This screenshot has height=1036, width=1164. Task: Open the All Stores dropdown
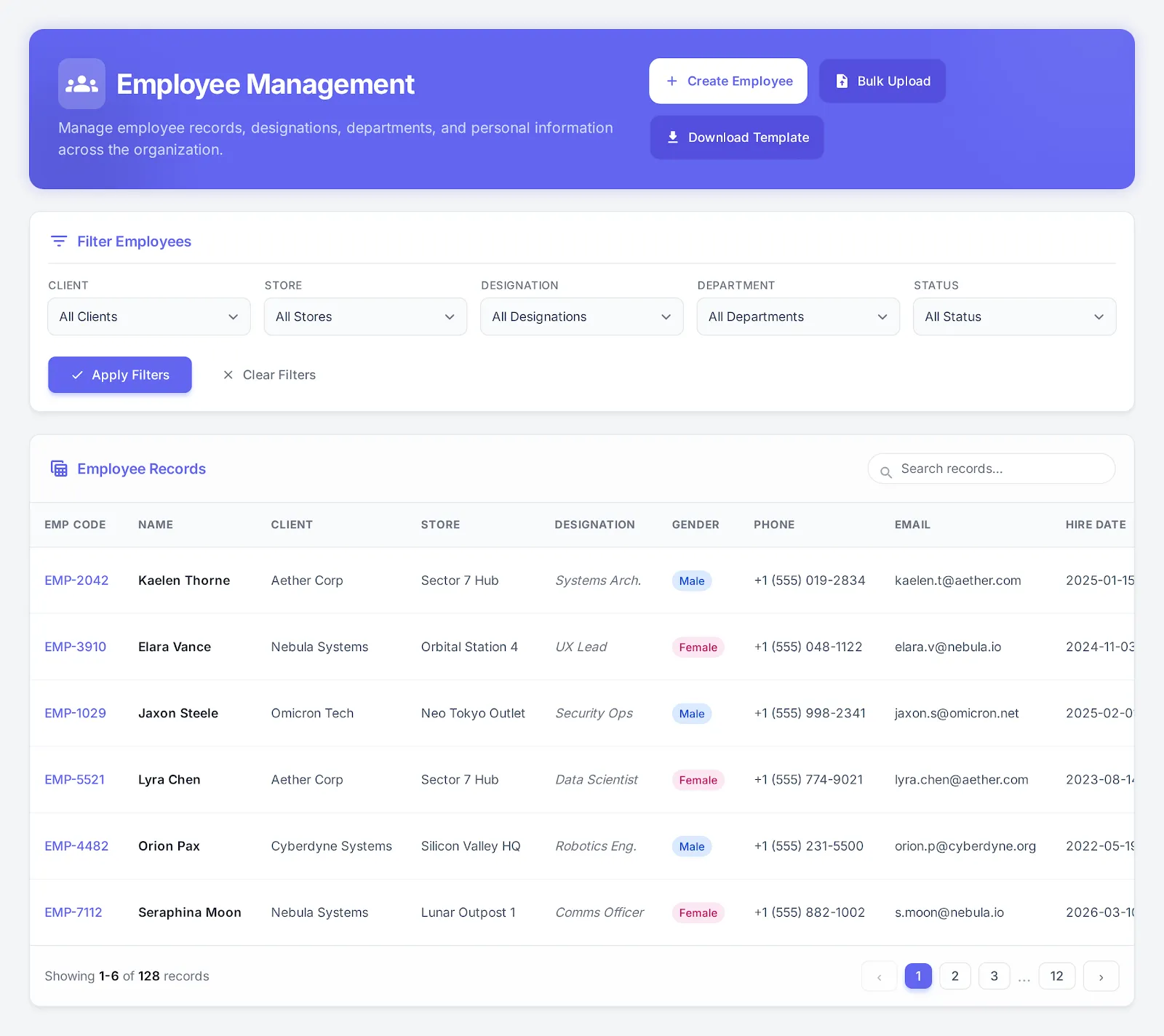click(x=364, y=316)
